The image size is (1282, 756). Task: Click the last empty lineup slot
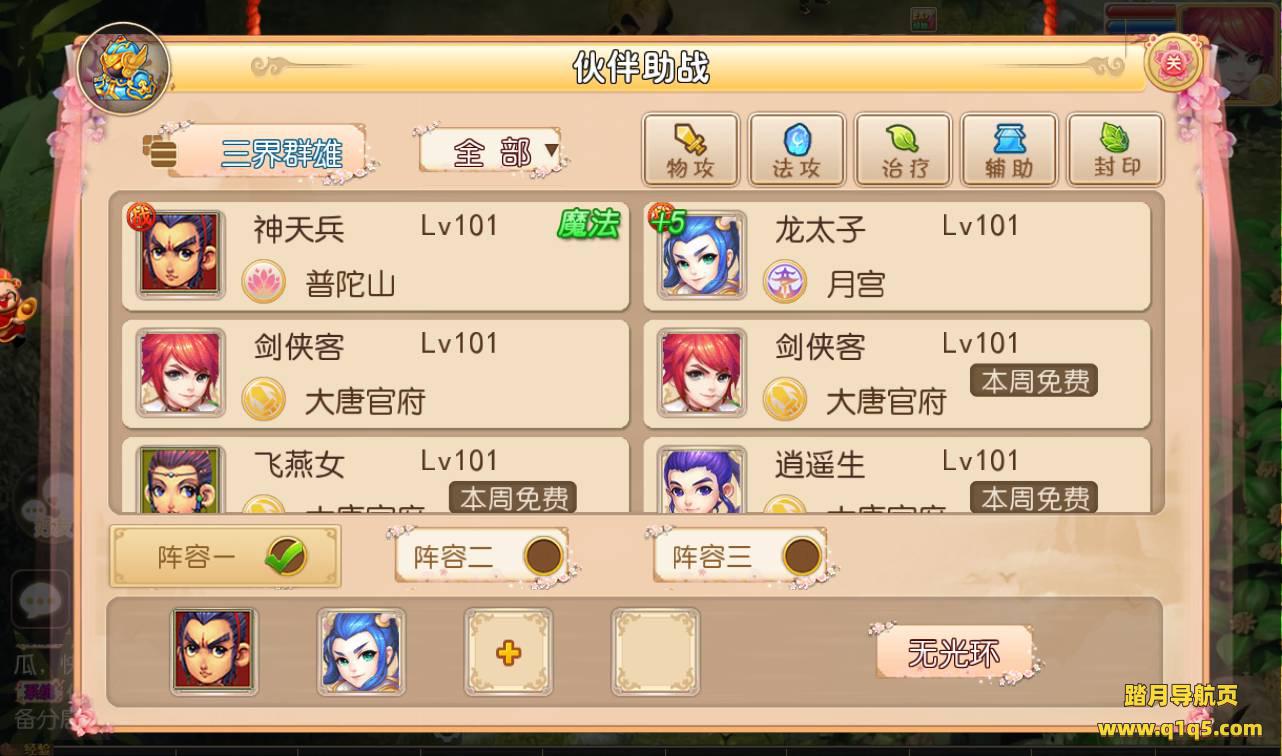[655, 652]
